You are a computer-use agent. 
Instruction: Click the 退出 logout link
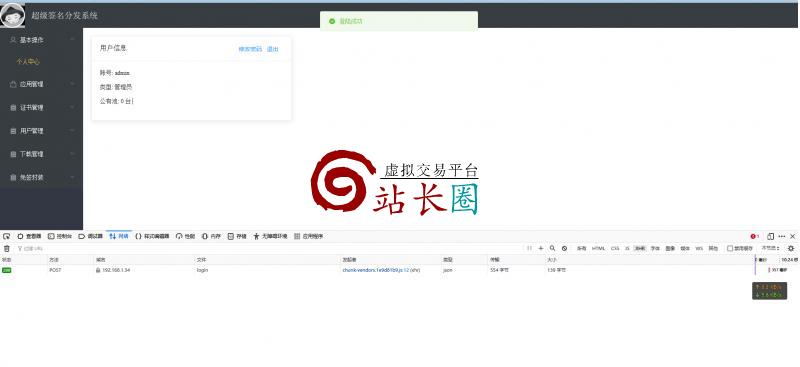pos(273,50)
